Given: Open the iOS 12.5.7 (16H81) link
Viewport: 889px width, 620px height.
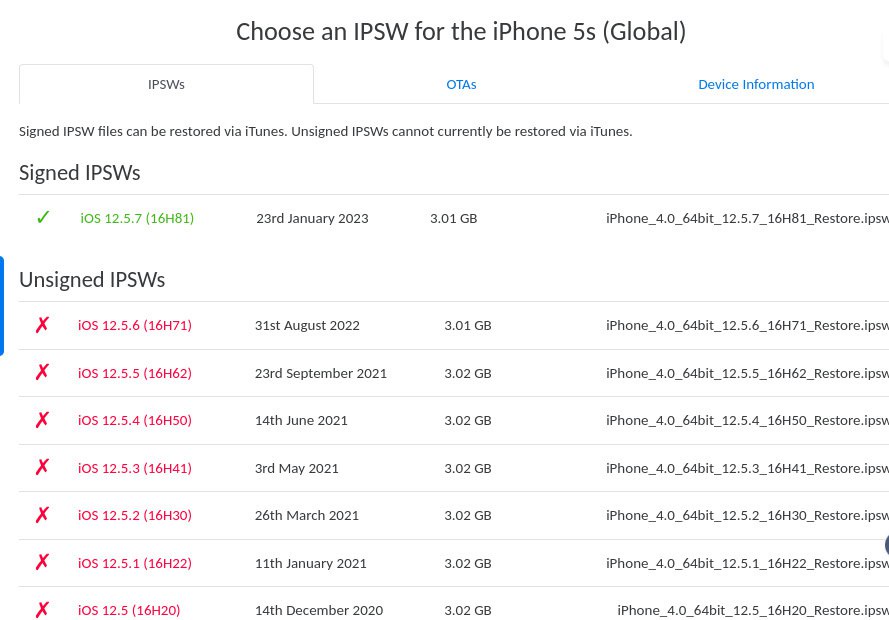Looking at the screenshot, I should point(137,218).
